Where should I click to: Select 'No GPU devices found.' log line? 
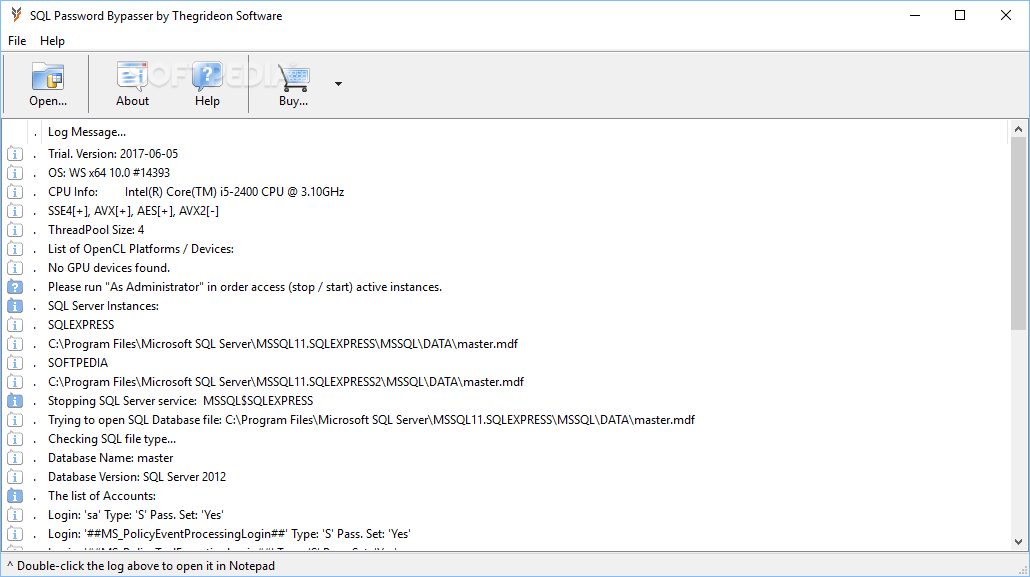coord(109,268)
